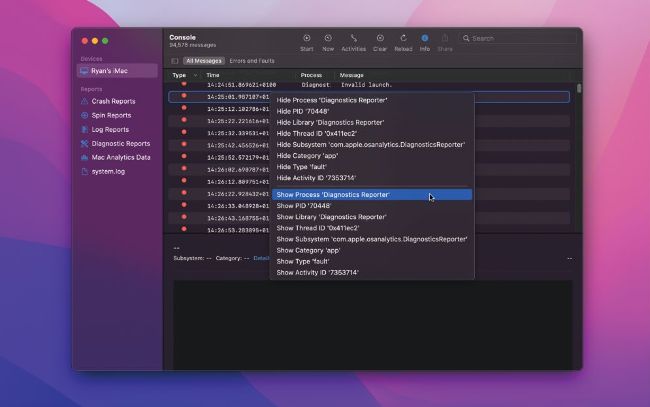Click the Reload toolbar icon

pyautogui.click(x=403, y=38)
